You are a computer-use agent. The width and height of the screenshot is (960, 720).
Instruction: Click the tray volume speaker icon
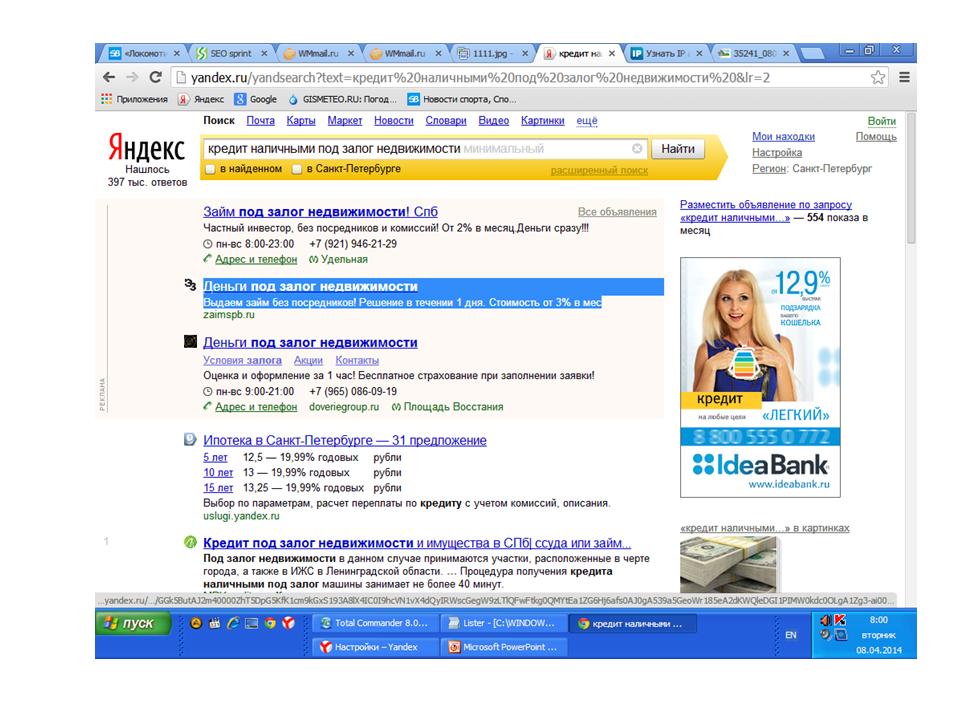825,620
